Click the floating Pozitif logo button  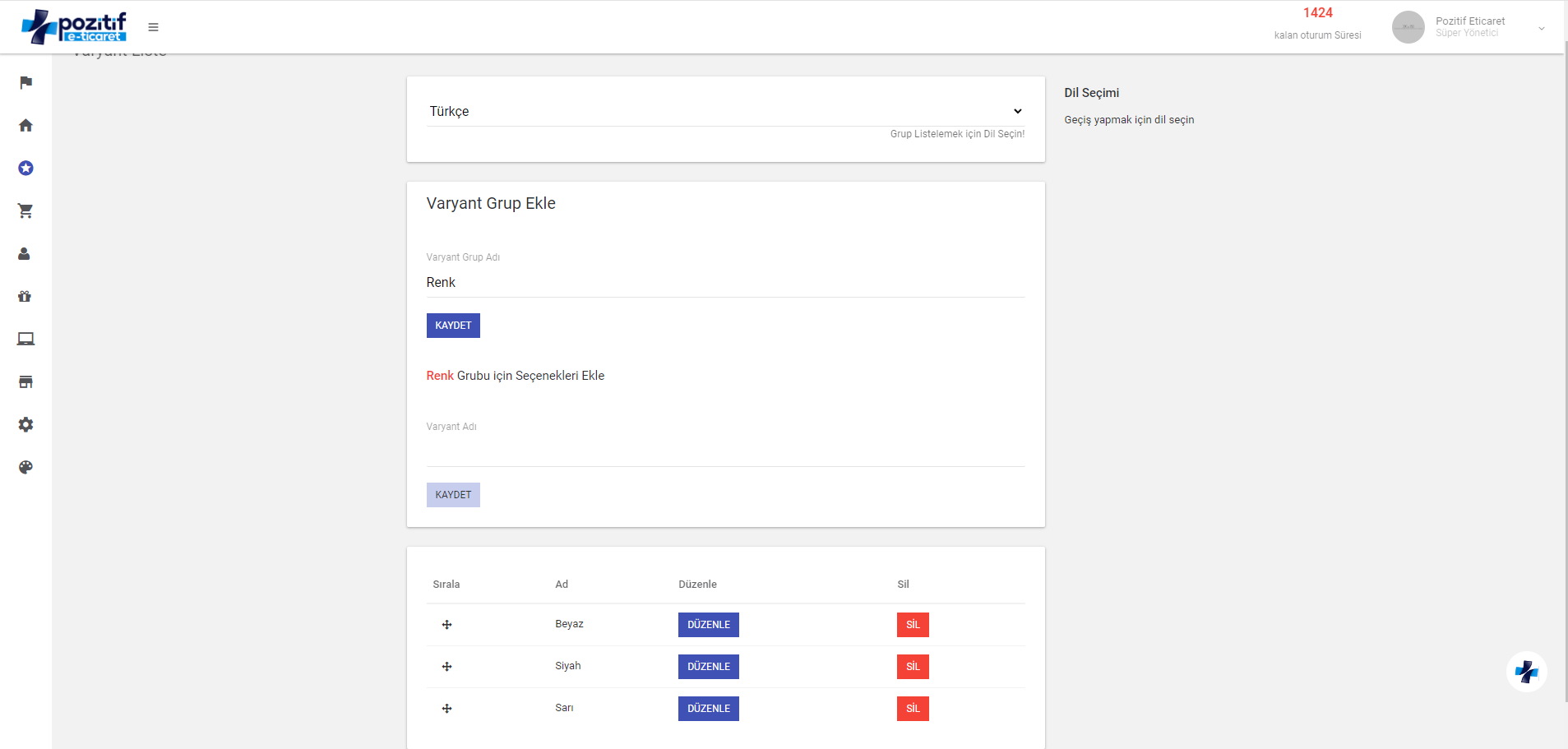tap(1526, 672)
